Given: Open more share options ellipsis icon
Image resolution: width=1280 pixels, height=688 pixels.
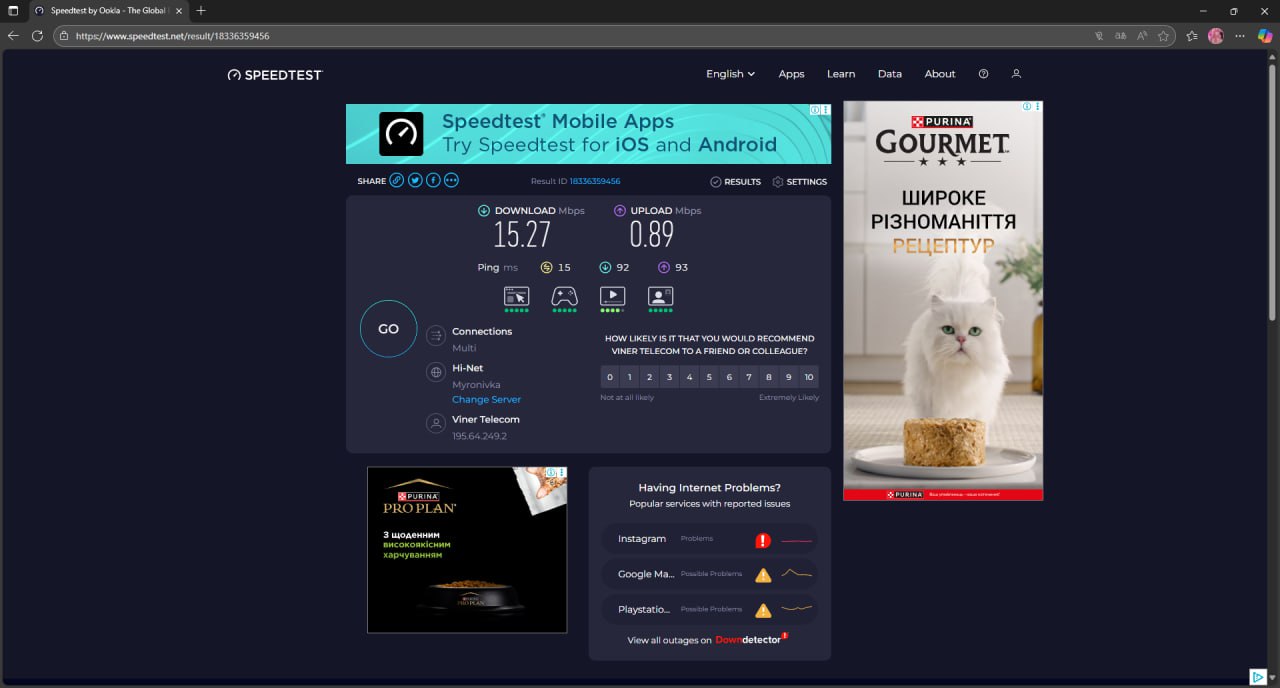Looking at the screenshot, I should pos(451,180).
